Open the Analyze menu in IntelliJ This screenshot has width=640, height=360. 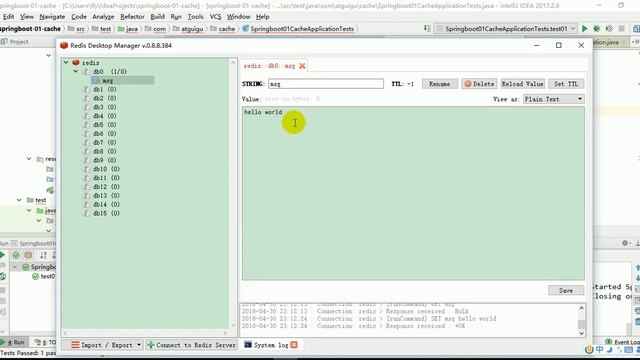tap(103, 17)
